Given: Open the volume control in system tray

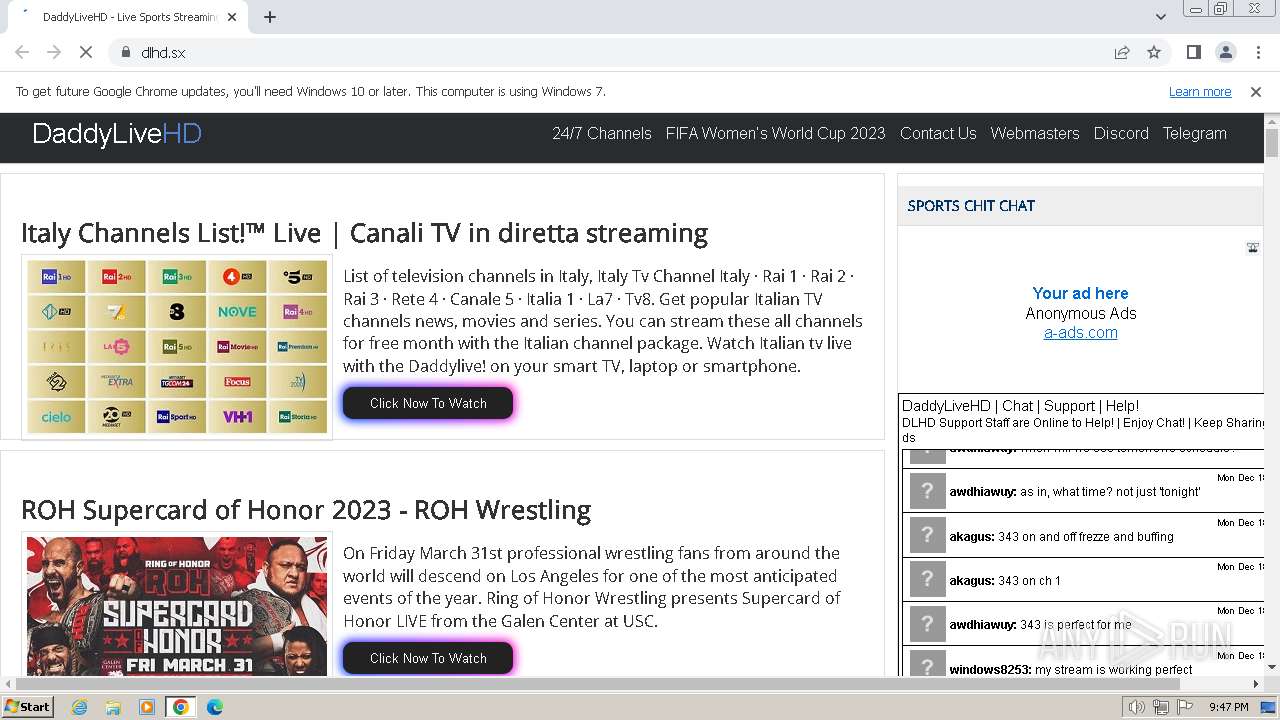Looking at the screenshot, I should [x=1137, y=707].
